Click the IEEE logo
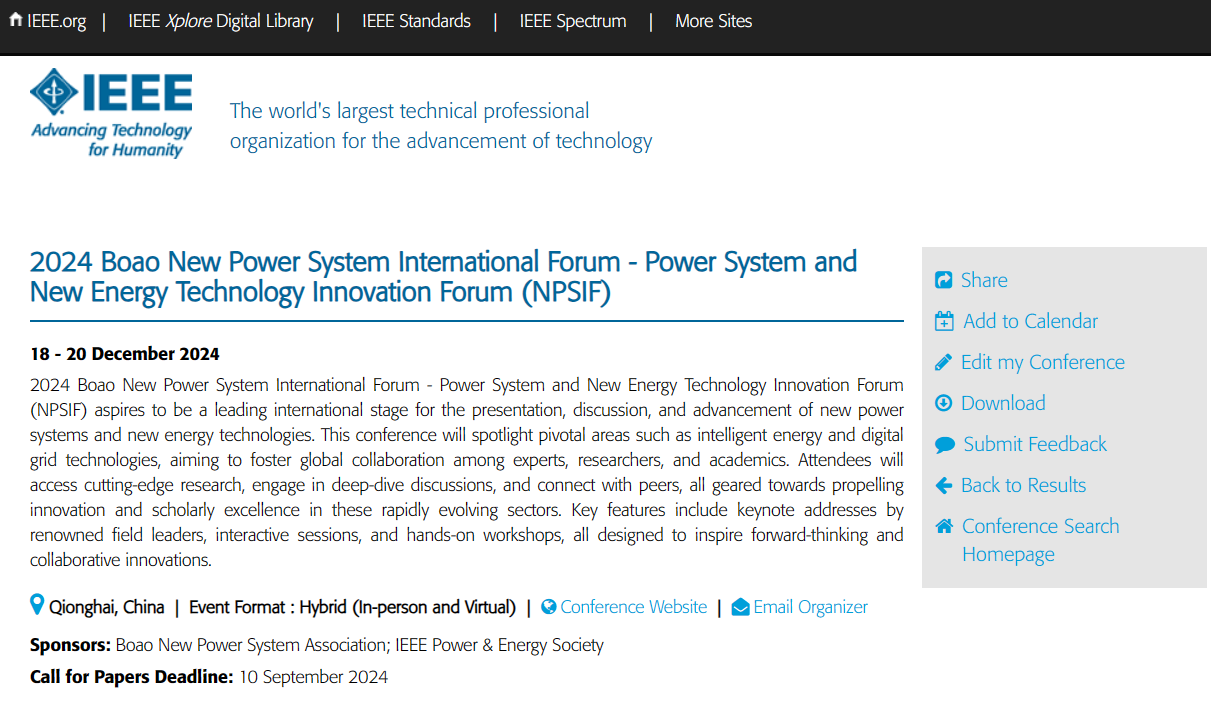 point(111,113)
